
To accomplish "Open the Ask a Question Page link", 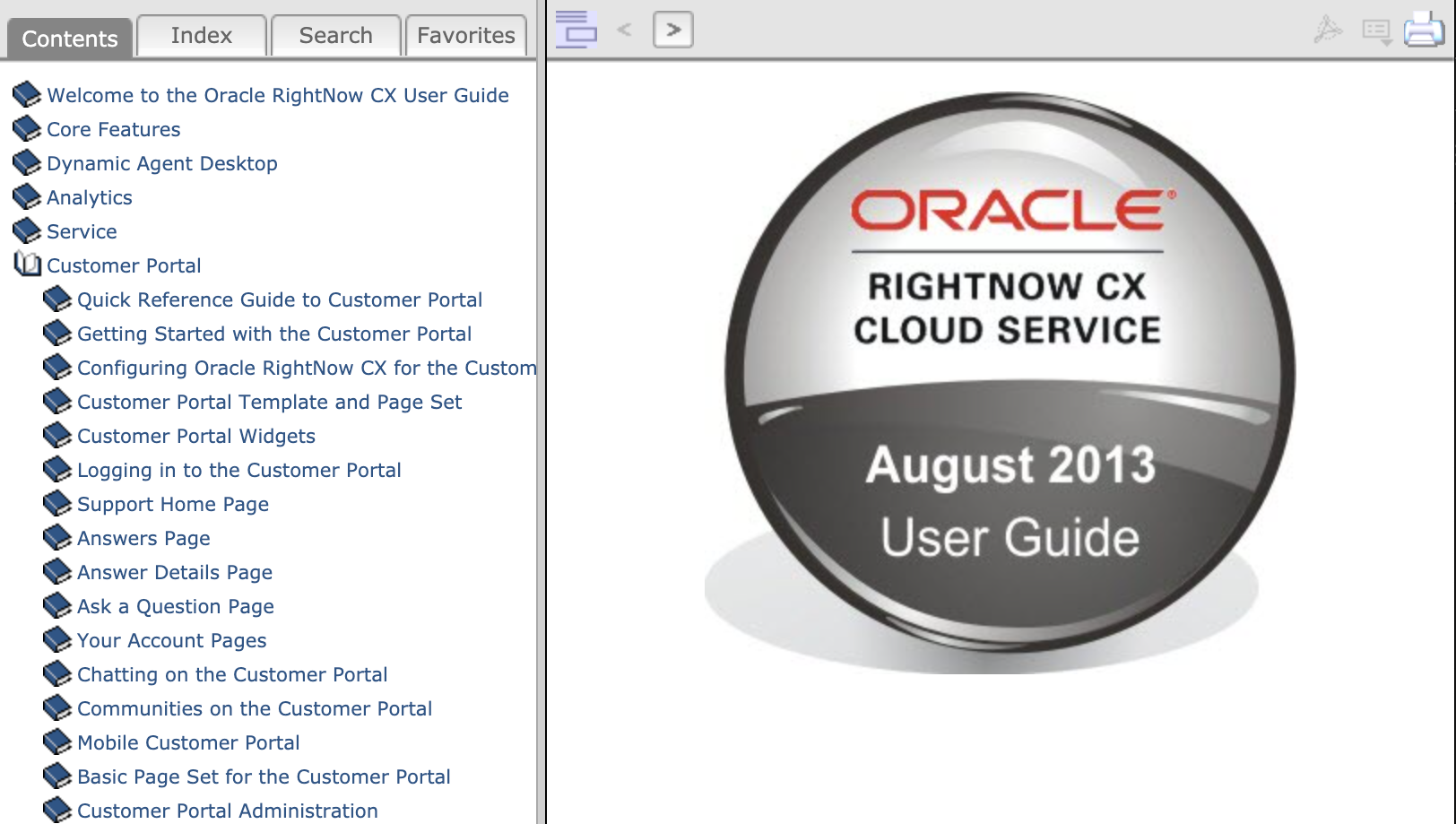I will pyautogui.click(x=175, y=606).
